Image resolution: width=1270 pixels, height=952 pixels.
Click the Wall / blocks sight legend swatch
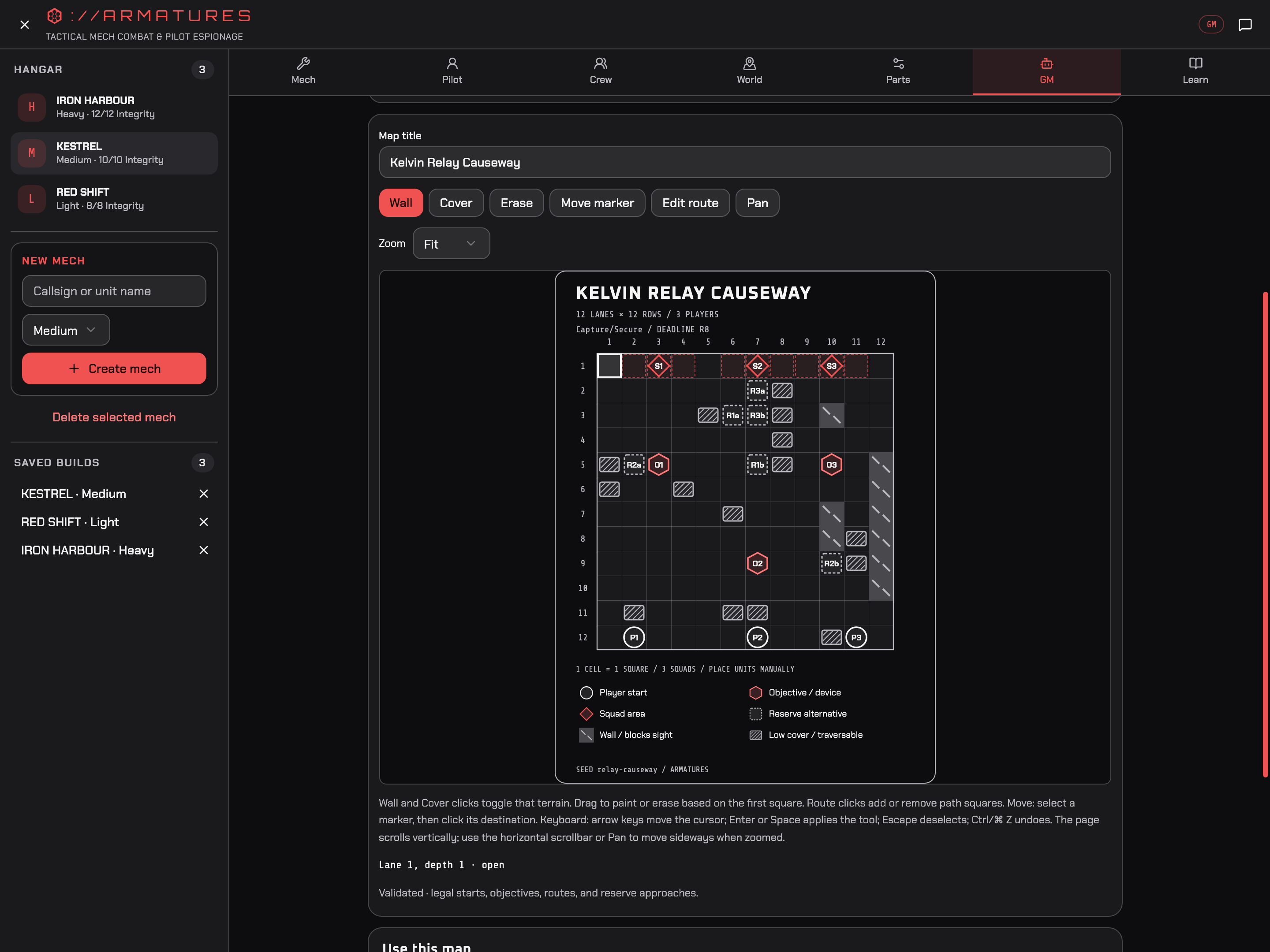(x=586, y=735)
